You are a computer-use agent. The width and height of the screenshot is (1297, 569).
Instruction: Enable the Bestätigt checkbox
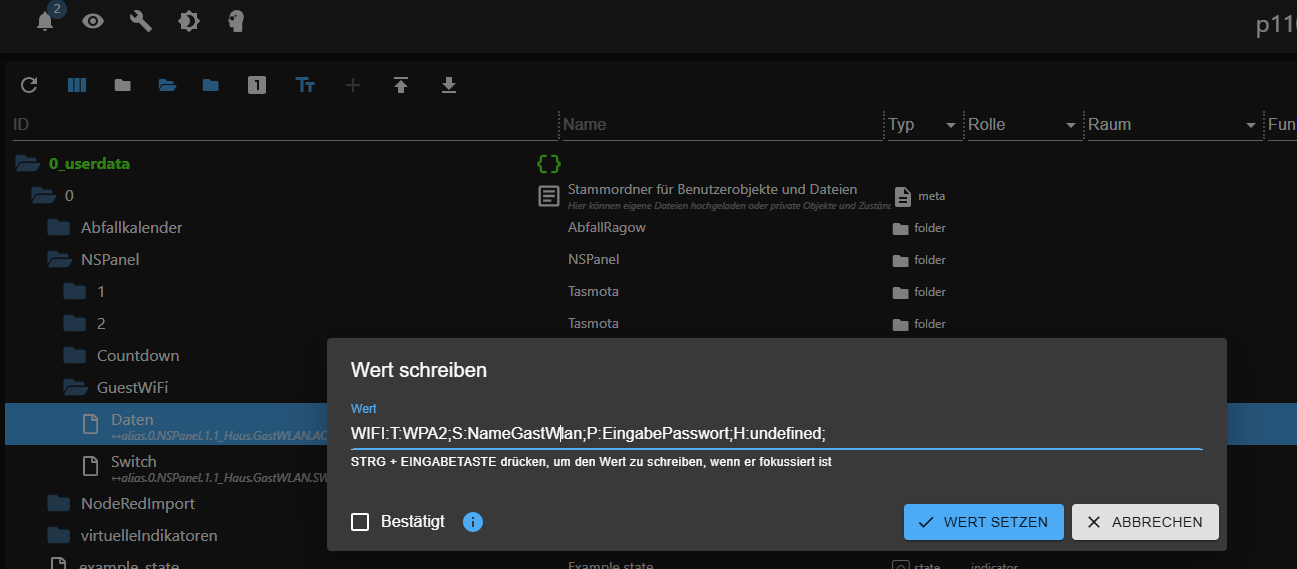tap(360, 522)
